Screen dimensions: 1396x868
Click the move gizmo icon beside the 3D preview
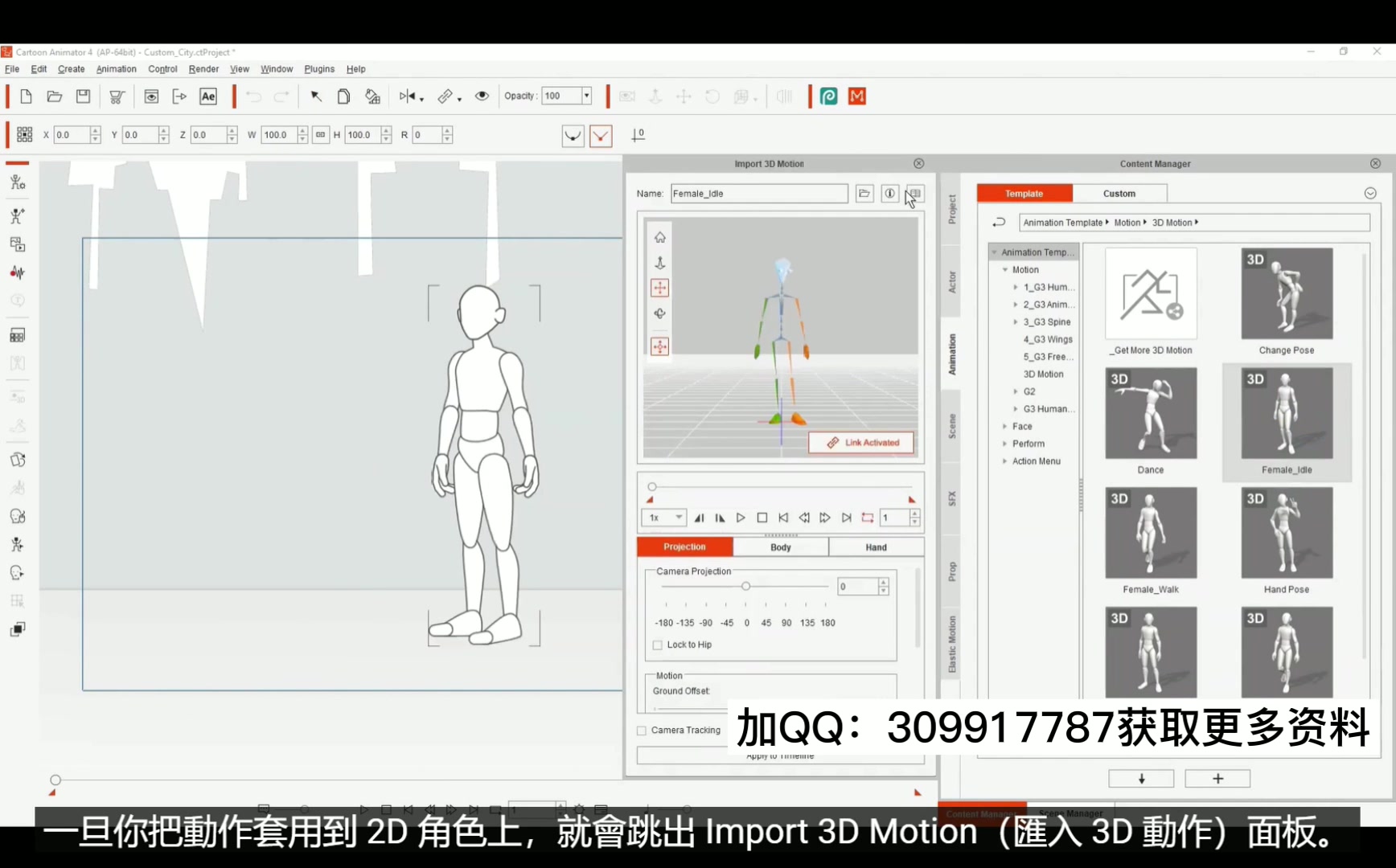[x=659, y=288]
